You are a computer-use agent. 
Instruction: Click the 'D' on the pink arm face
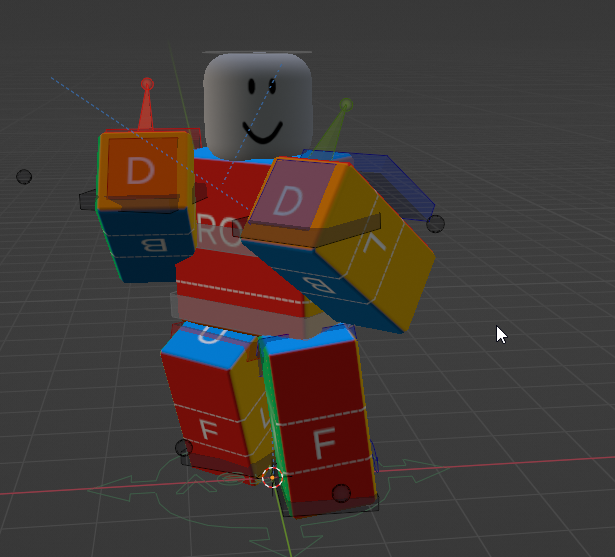coord(289,200)
